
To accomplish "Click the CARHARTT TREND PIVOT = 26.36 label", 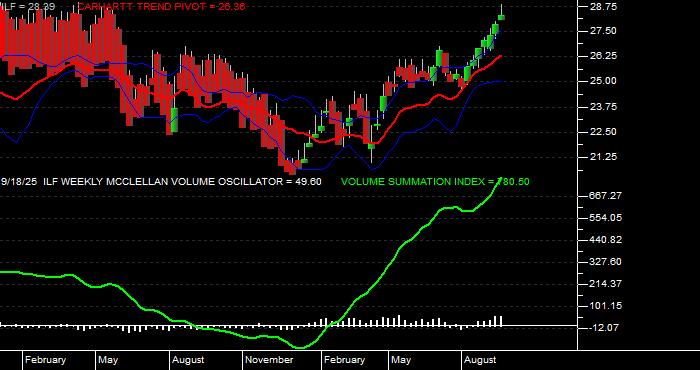I will 162,6.
